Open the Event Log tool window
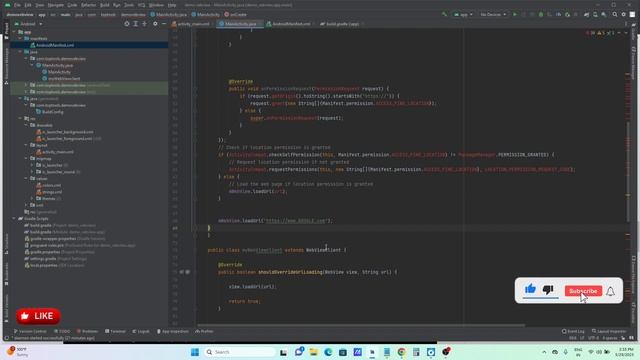 [573, 331]
